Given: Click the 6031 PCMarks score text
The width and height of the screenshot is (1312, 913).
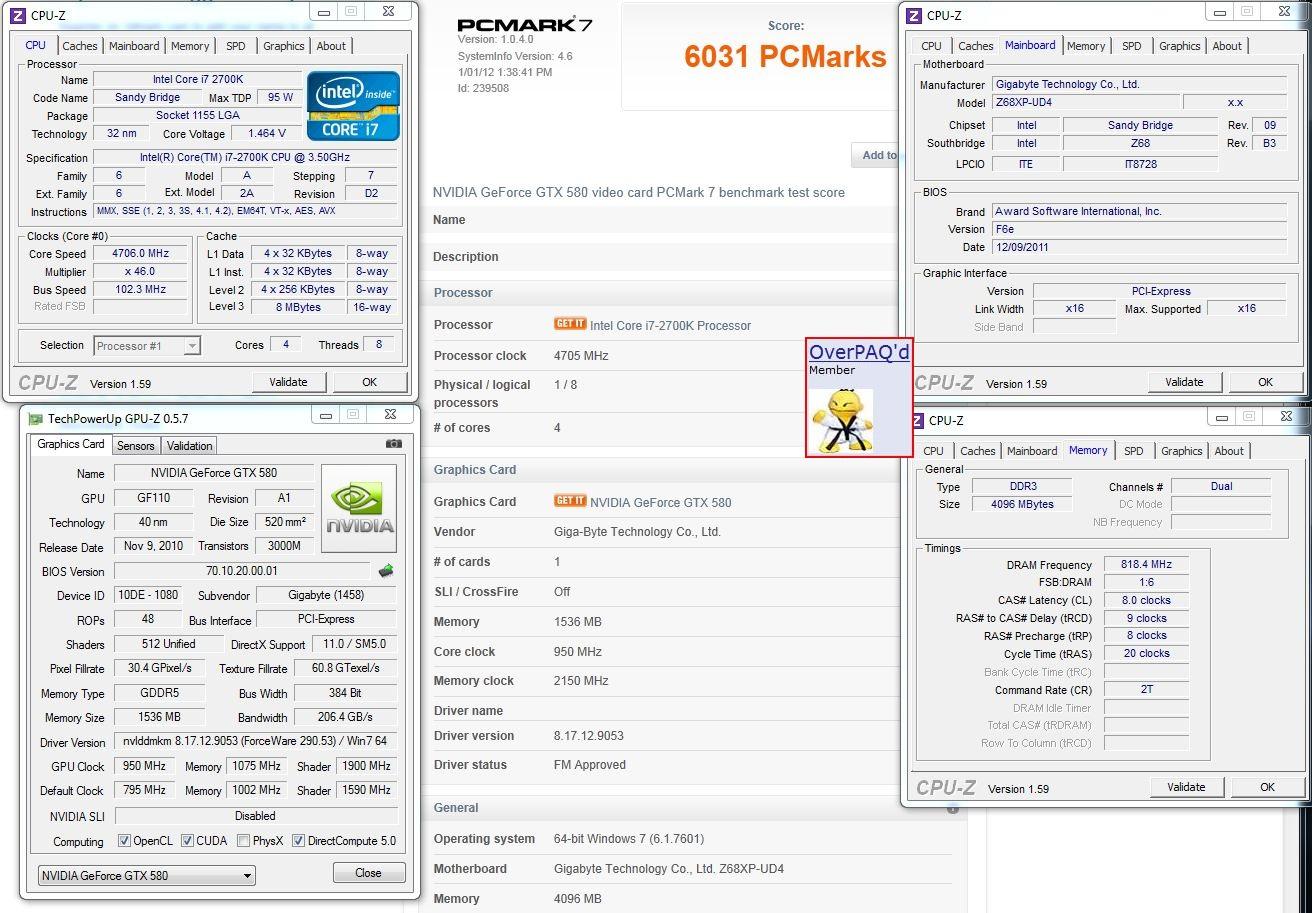Looking at the screenshot, I should pyautogui.click(x=785, y=57).
